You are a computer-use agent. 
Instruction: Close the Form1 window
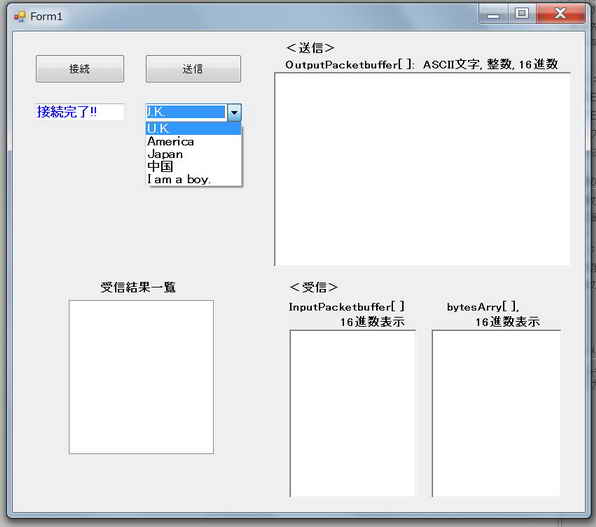pos(561,14)
